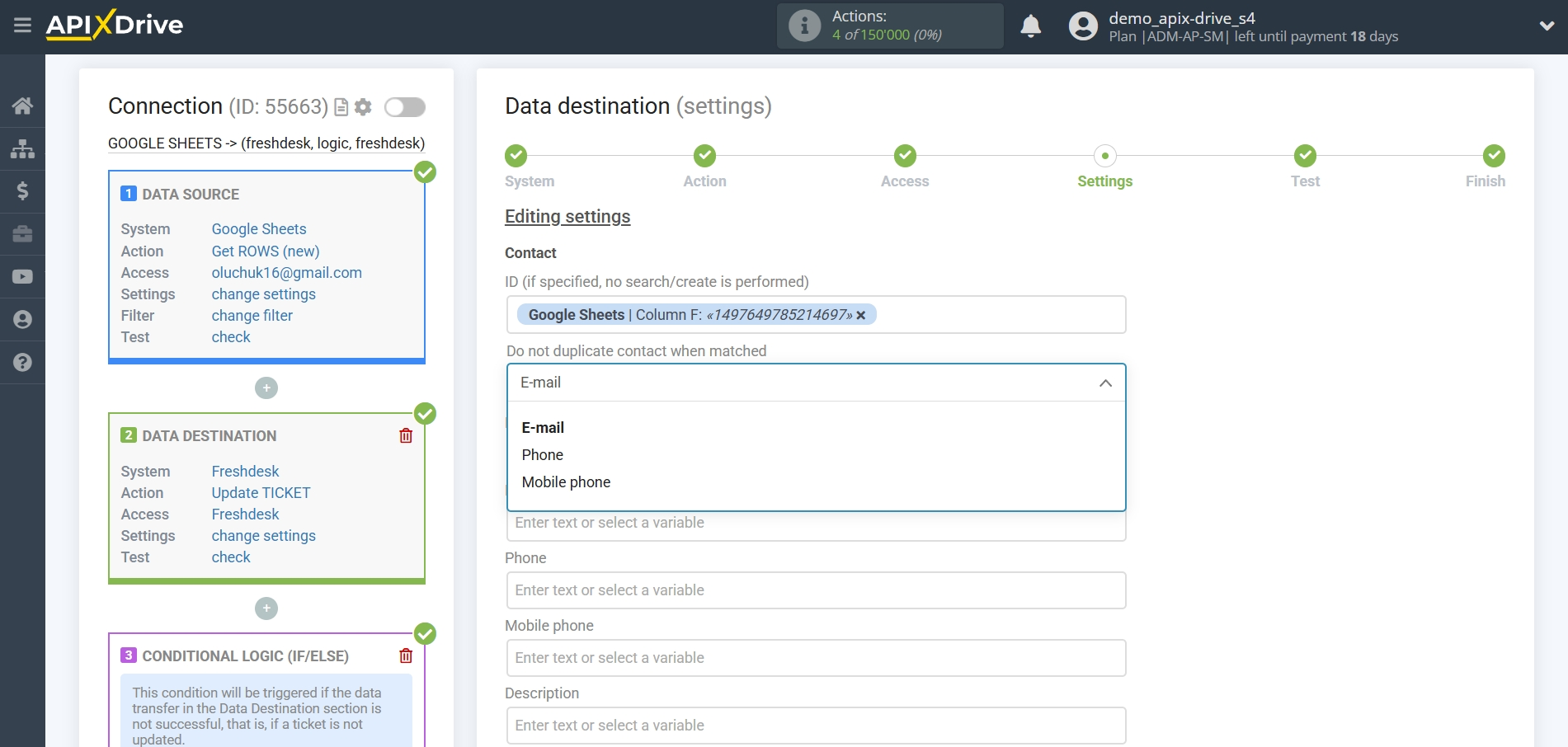Click the Mobile phone input field

pyautogui.click(x=817, y=658)
